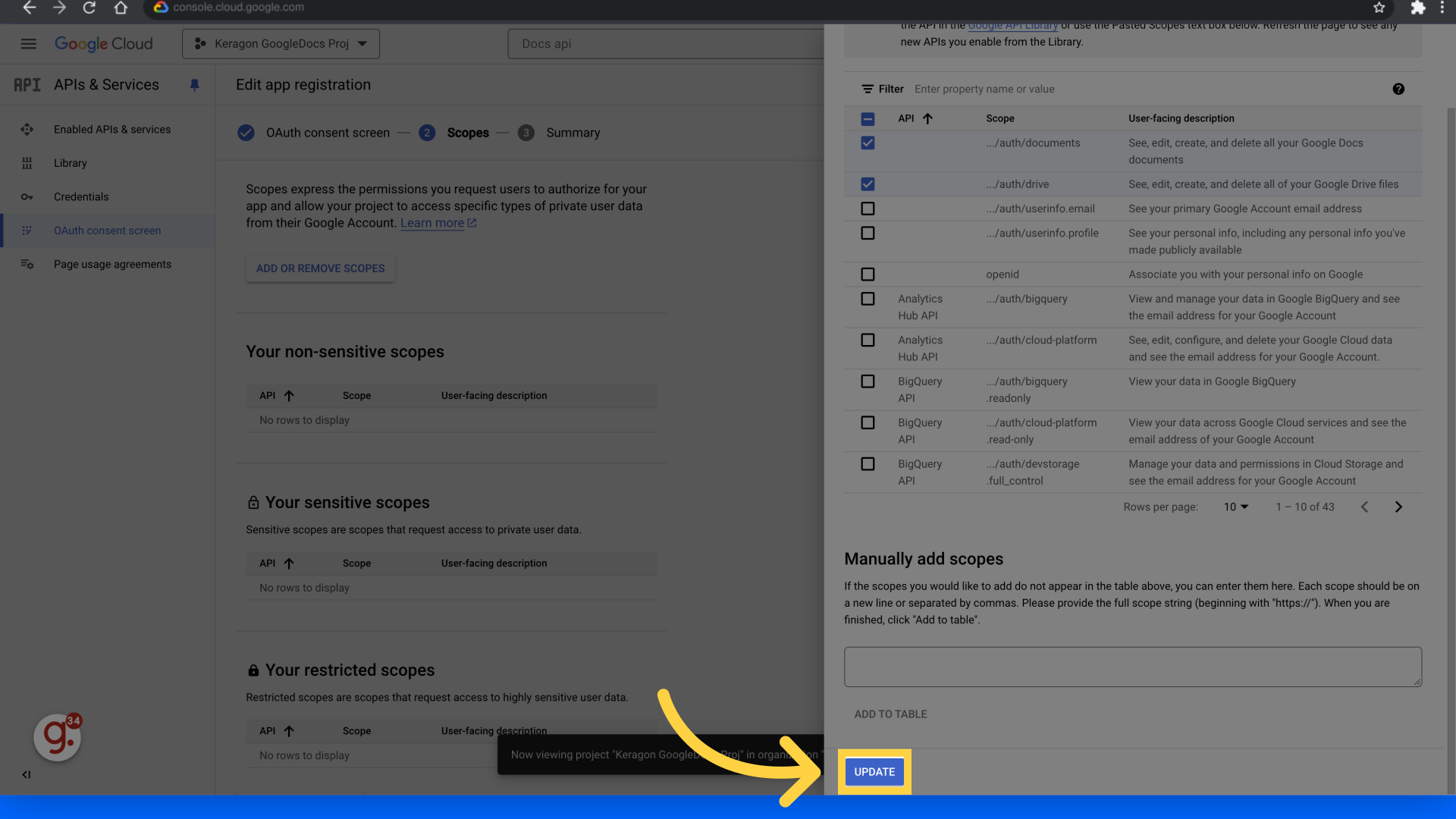Image resolution: width=1456 pixels, height=819 pixels.
Task: Open Page usage agreements in sidebar
Action: point(112,265)
